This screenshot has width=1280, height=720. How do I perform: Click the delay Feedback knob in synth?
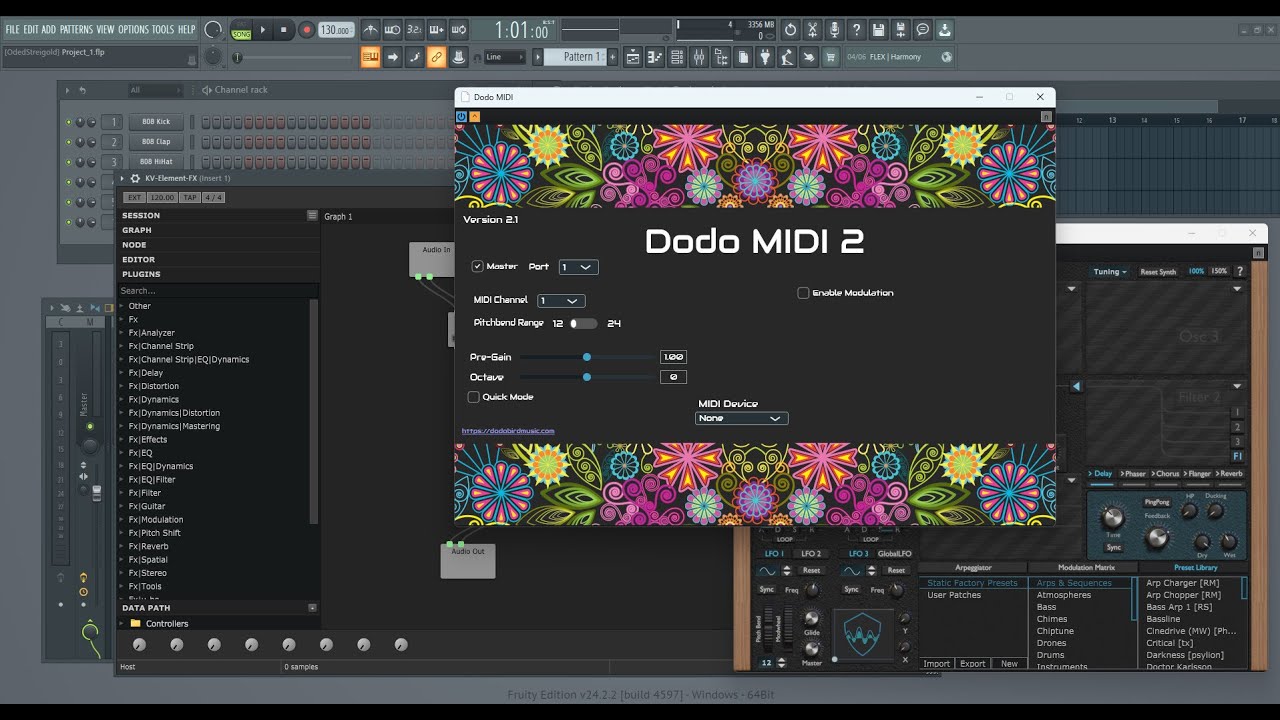(1157, 538)
